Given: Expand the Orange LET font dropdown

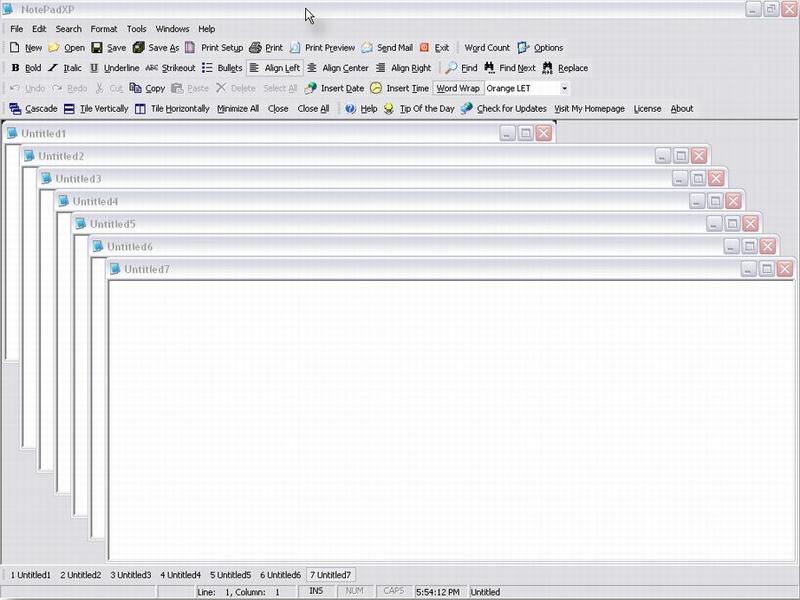Looking at the screenshot, I should tap(564, 88).
